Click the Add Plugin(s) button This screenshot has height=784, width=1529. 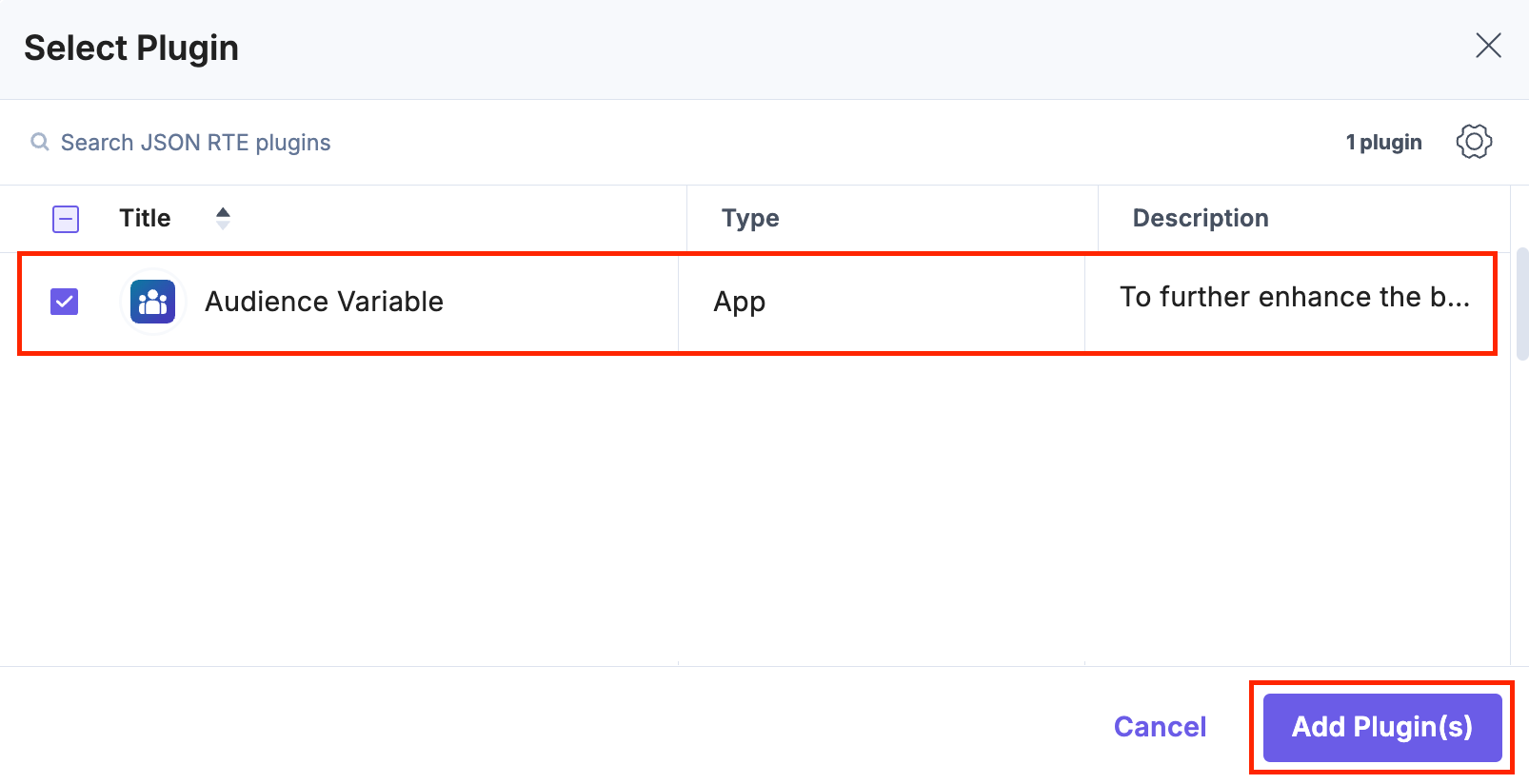coord(1382,727)
